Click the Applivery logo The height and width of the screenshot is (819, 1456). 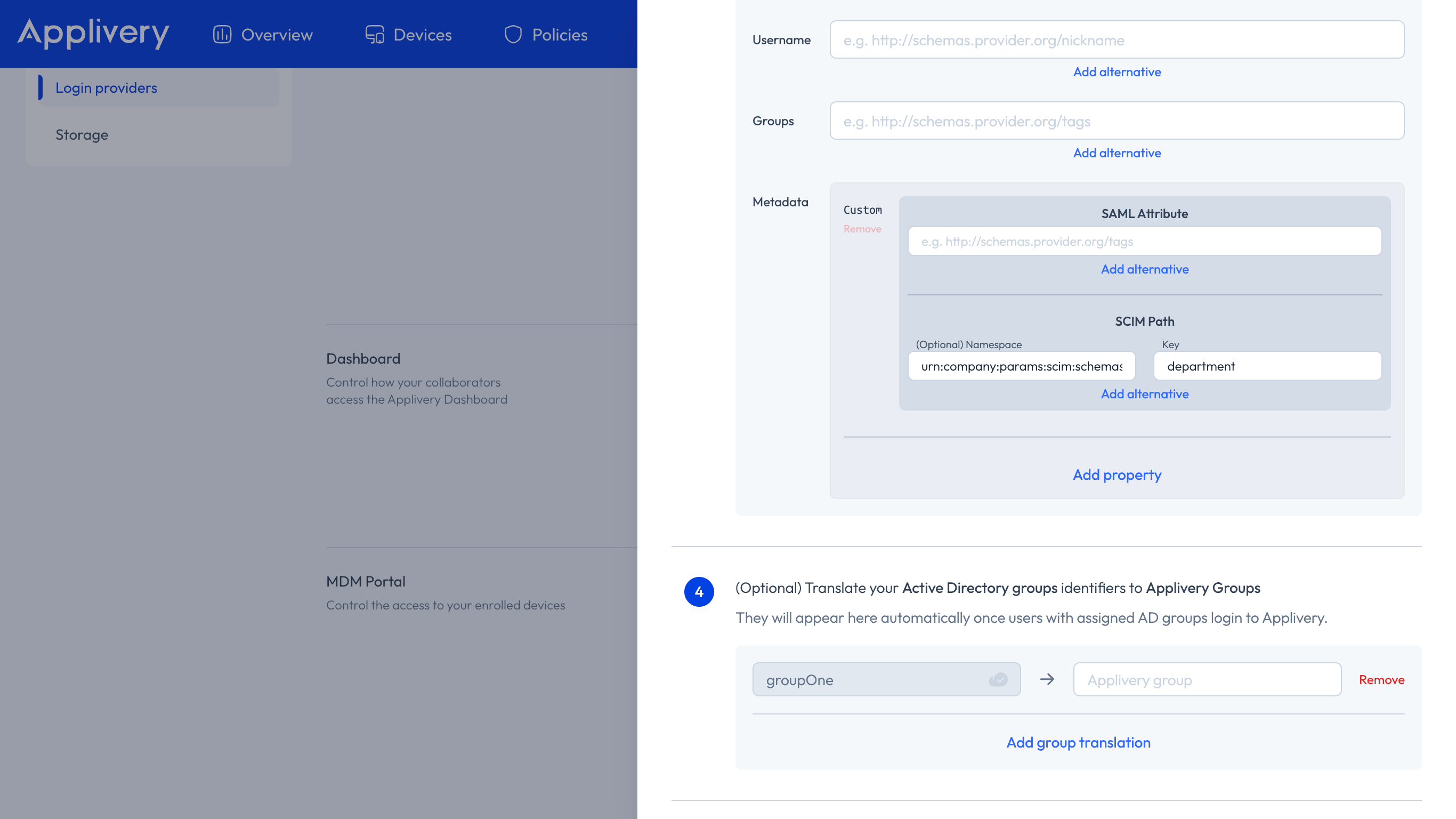[x=93, y=34]
